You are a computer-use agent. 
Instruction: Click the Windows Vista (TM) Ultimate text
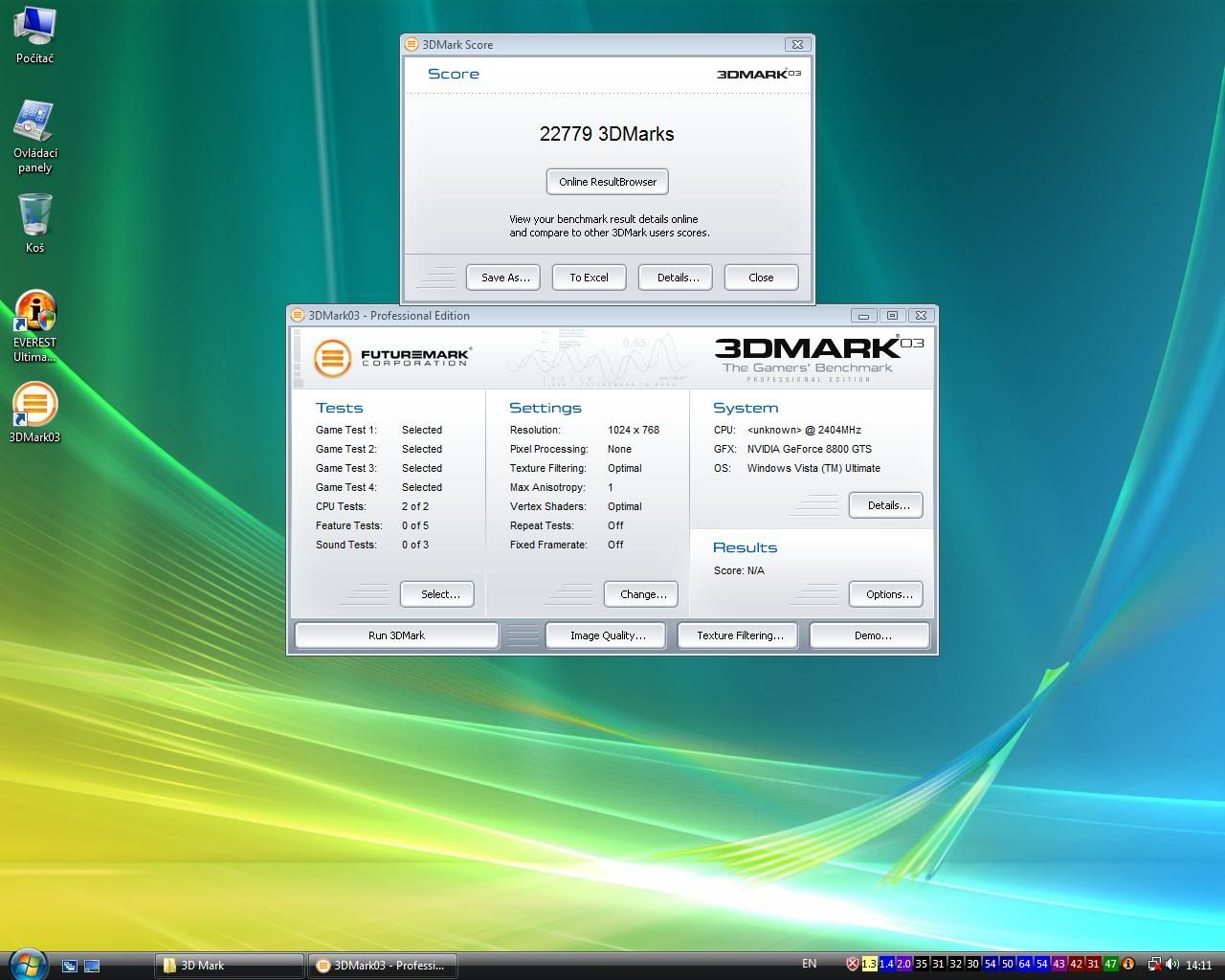813,468
